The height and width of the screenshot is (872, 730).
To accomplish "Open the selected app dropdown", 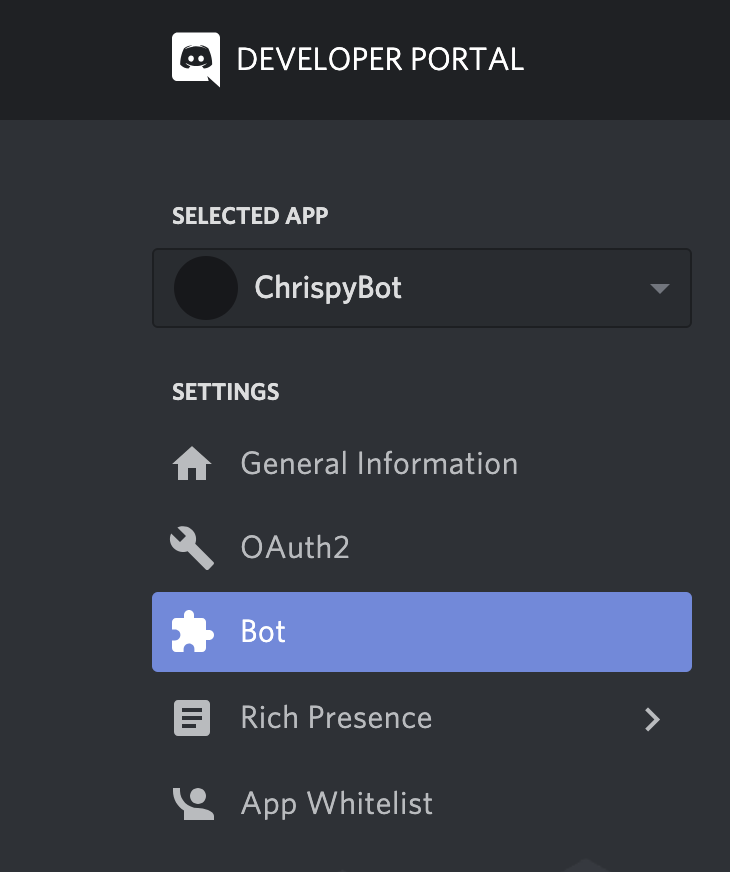I will tap(421, 288).
